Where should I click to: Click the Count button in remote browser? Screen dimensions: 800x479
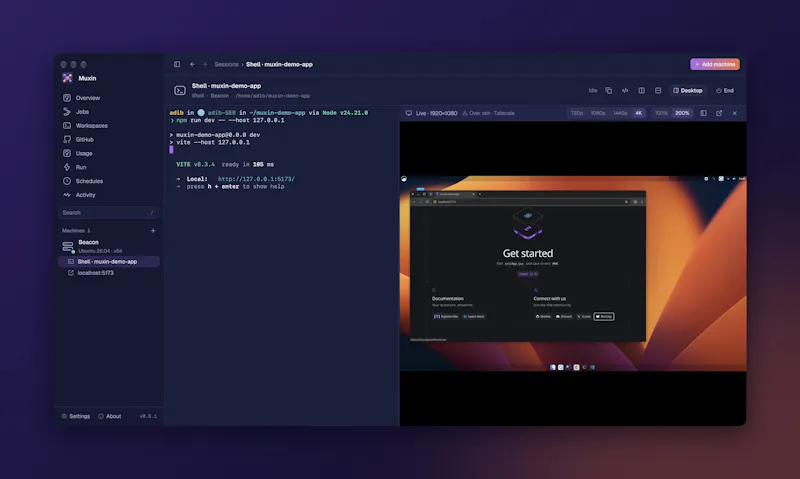528,274
